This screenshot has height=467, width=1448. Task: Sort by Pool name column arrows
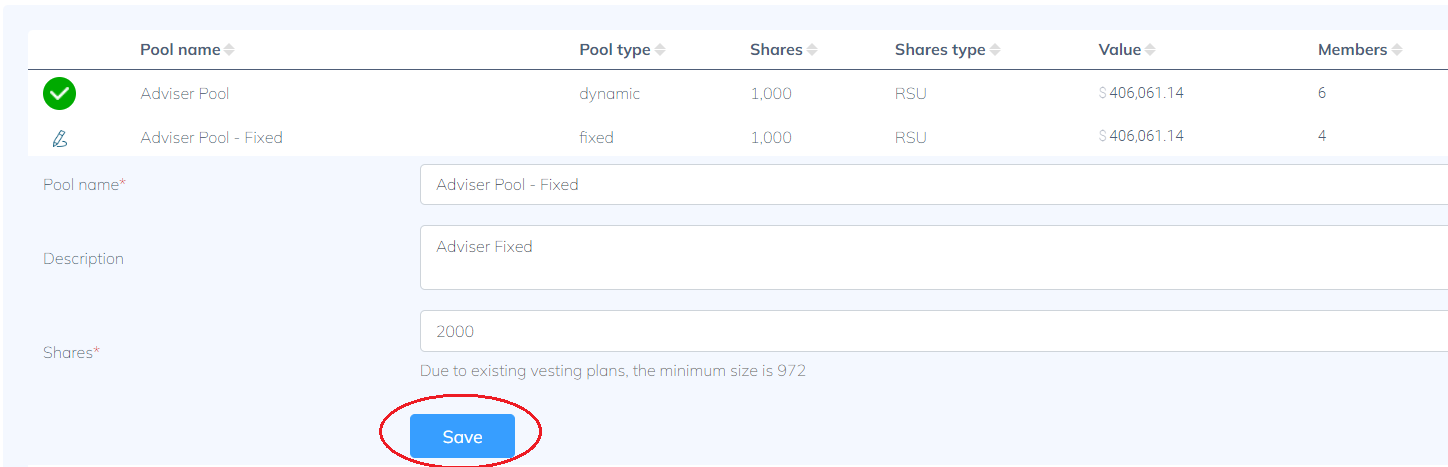click(229, 50)
